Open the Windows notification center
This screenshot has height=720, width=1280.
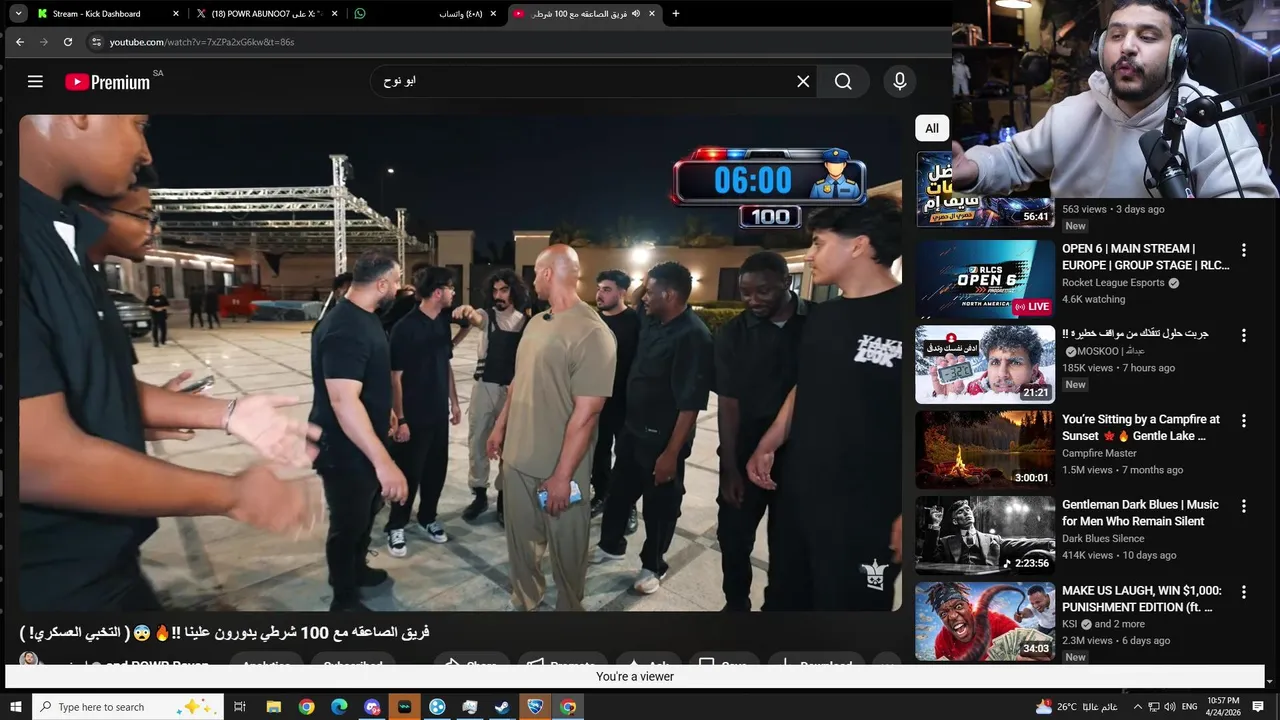[x=1259, y=707]
